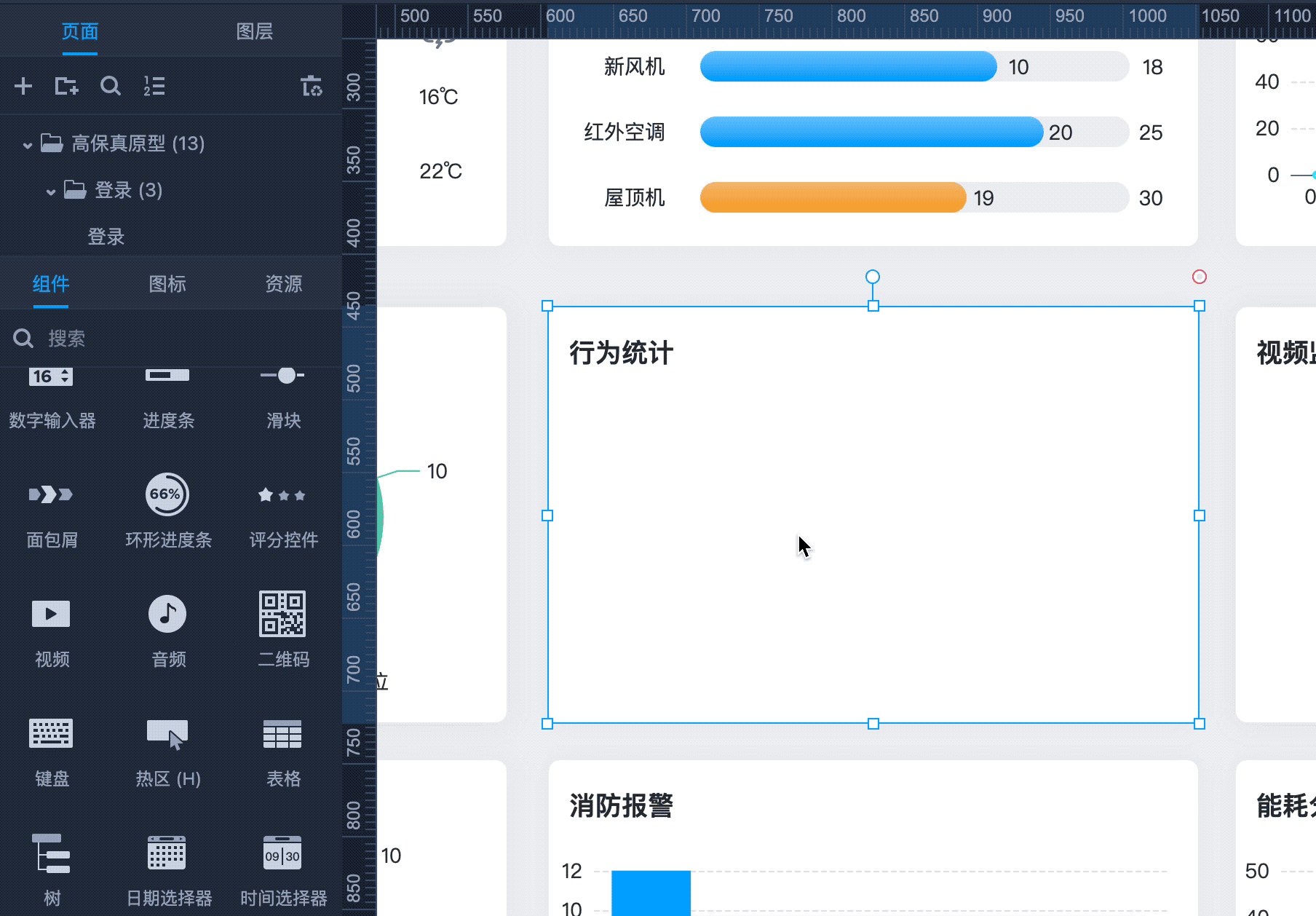Click the blue bar in 消防报警 chart
The image size is (1316, 916).
(x=651, y=893)
